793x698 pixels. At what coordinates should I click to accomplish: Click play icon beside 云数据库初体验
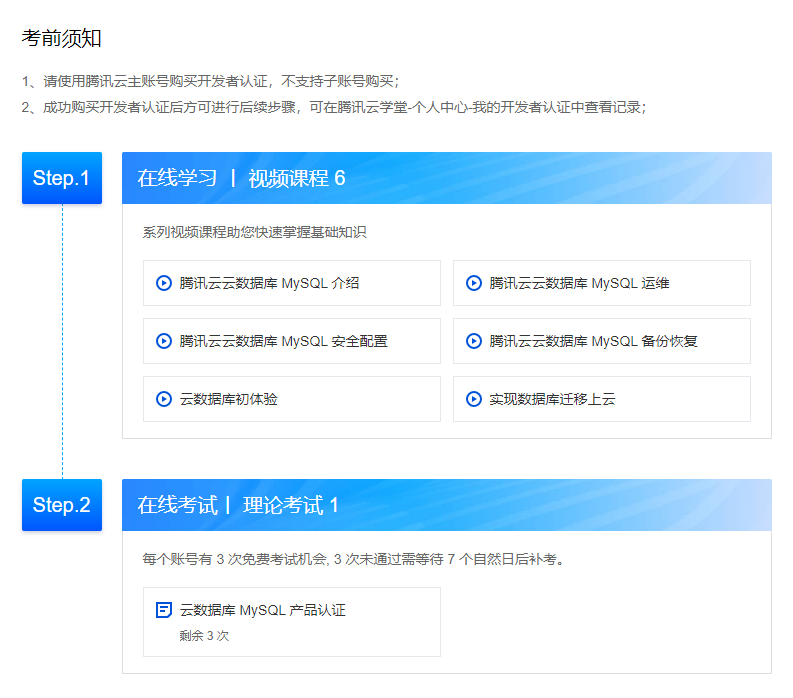click(163, 399)
